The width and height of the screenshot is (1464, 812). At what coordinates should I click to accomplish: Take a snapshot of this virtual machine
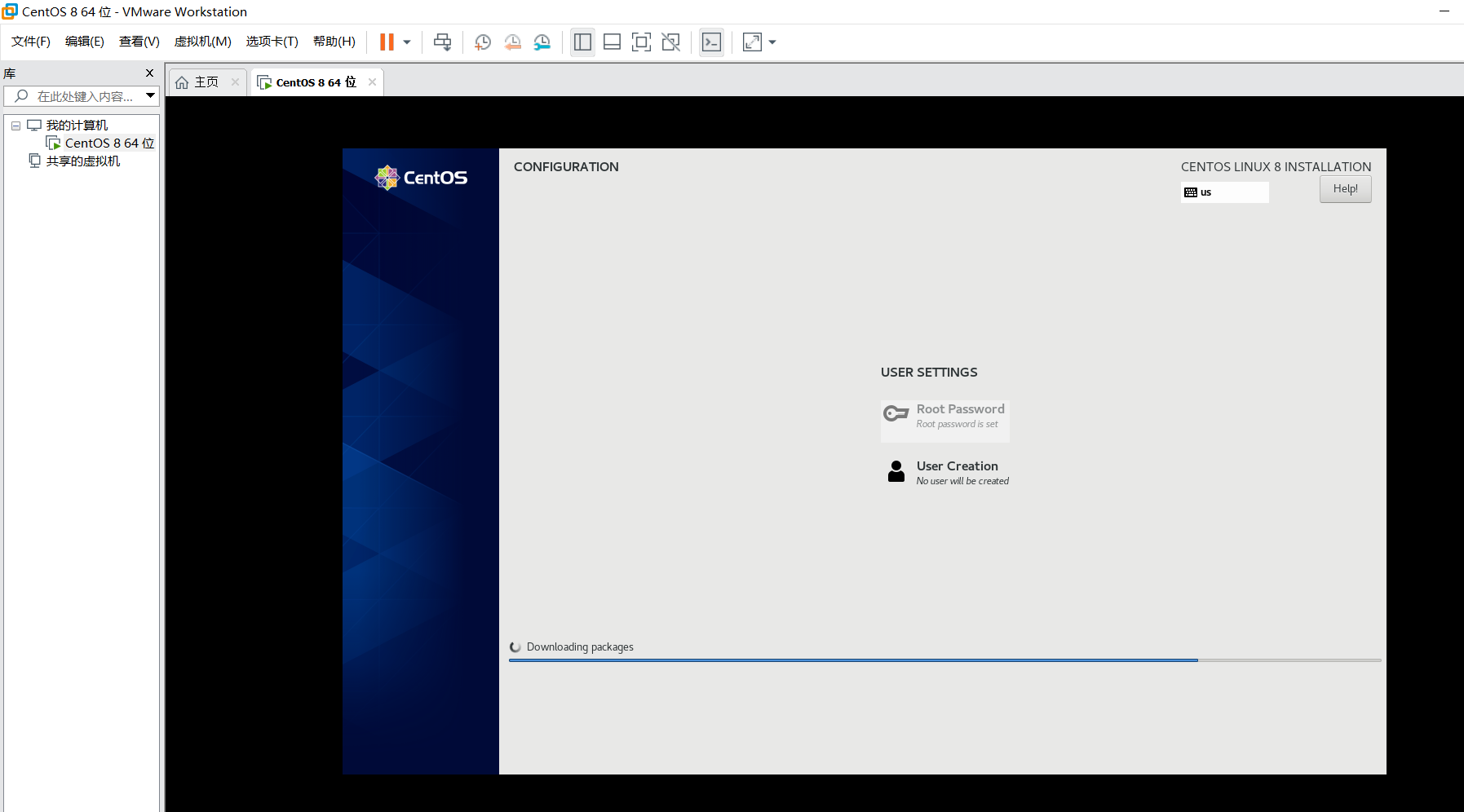tap(483, 42)
